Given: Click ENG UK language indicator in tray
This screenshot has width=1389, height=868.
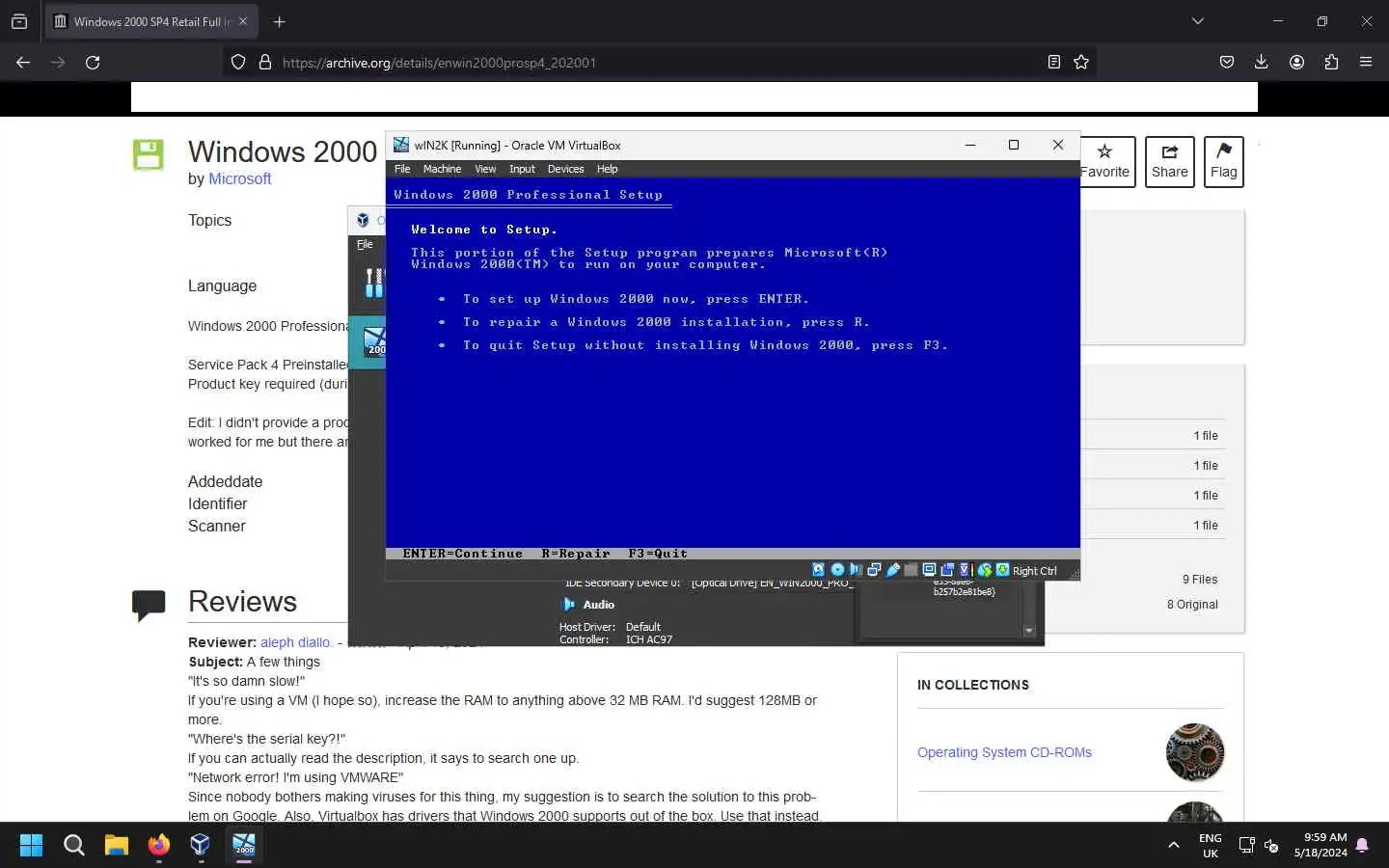Looking at the screenshot, I should (1211, 846).
